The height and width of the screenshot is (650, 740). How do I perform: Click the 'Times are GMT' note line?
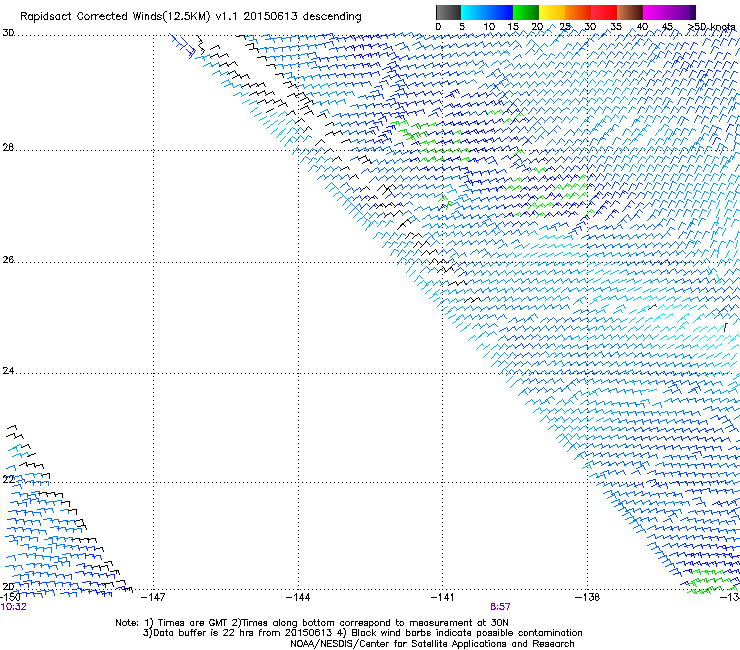[312, 623]
